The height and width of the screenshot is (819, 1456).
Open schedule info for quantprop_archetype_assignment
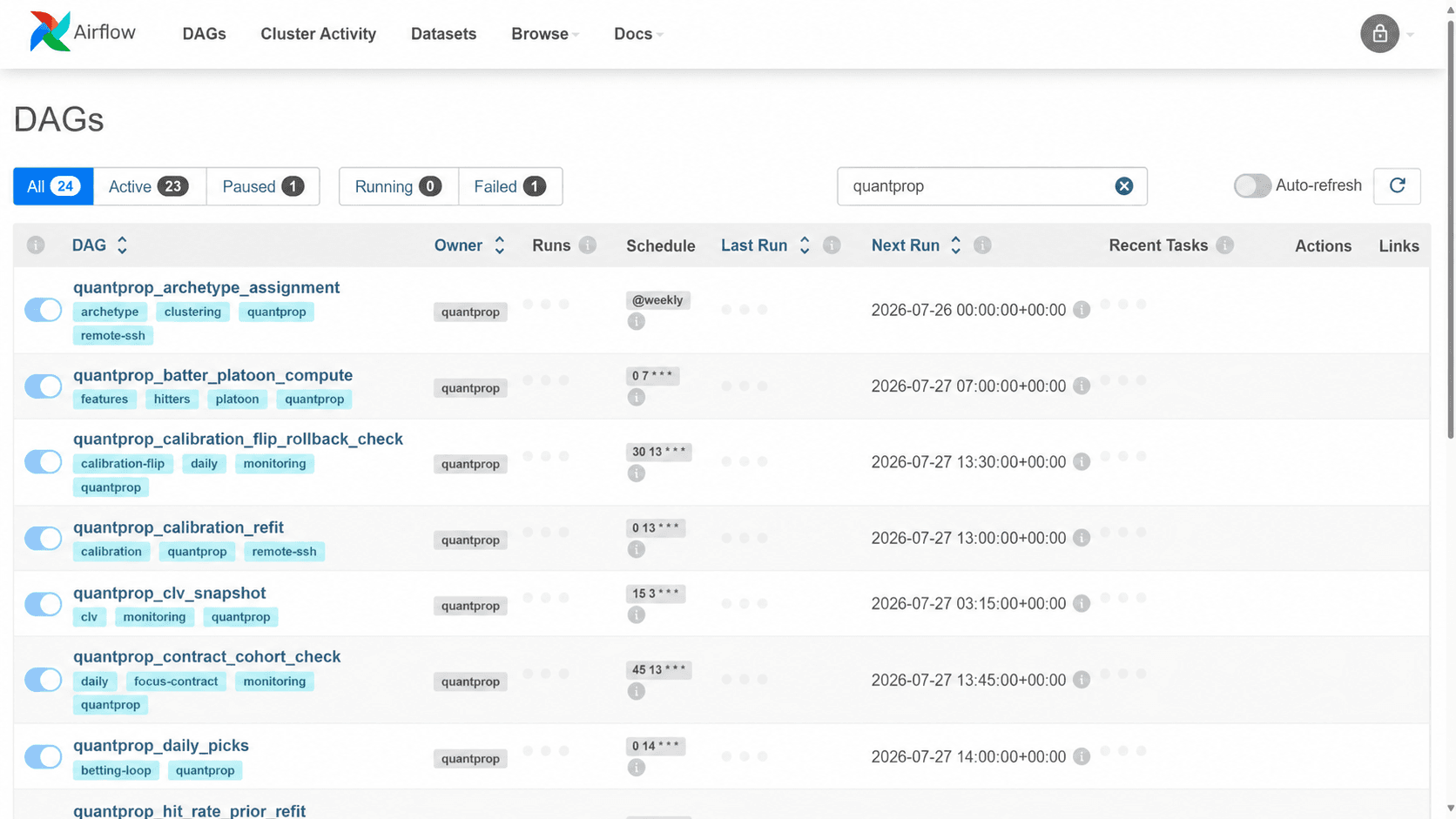click(637, 321)
